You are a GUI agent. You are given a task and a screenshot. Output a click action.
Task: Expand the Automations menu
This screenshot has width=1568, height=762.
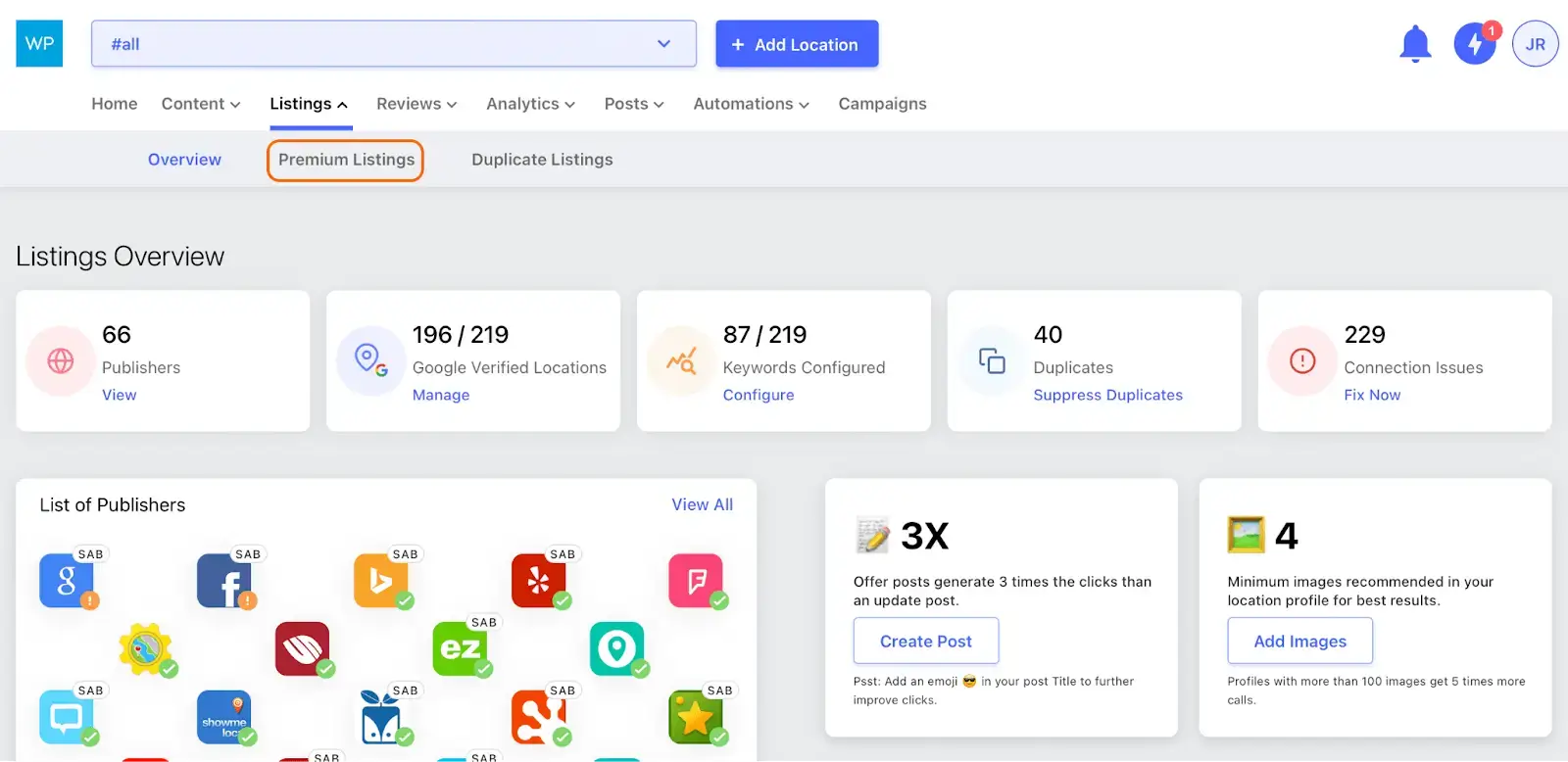[x=751, y=104]
